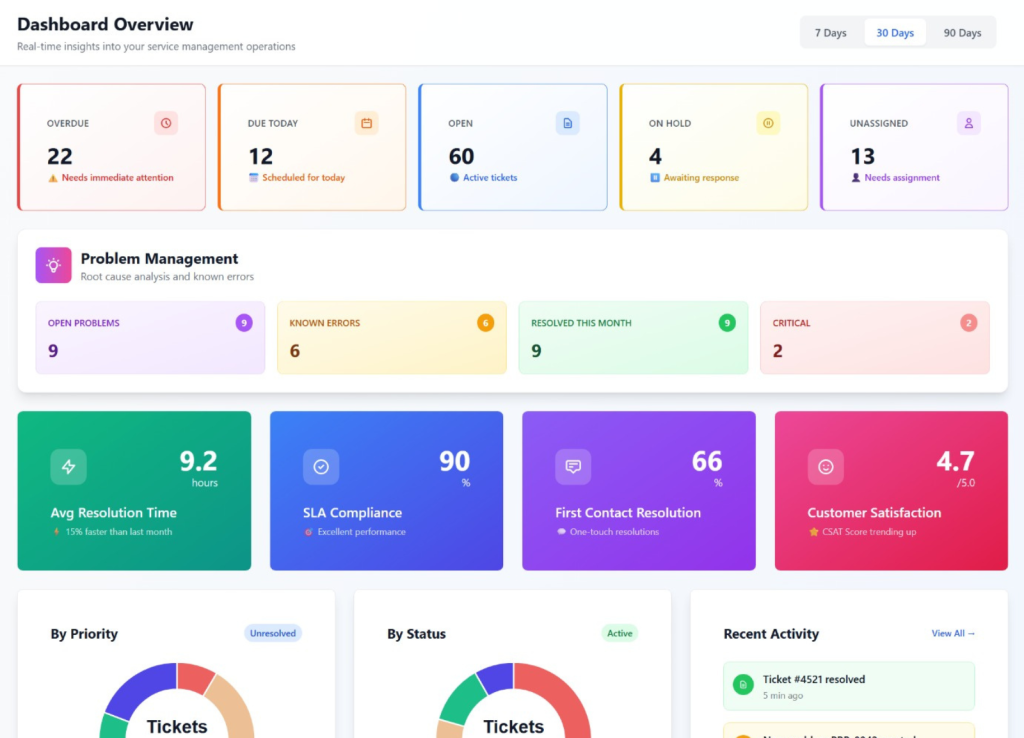Click the SLA Compliance checkmark icon
Screen dimensions: 1024x738
click(321, 467)
